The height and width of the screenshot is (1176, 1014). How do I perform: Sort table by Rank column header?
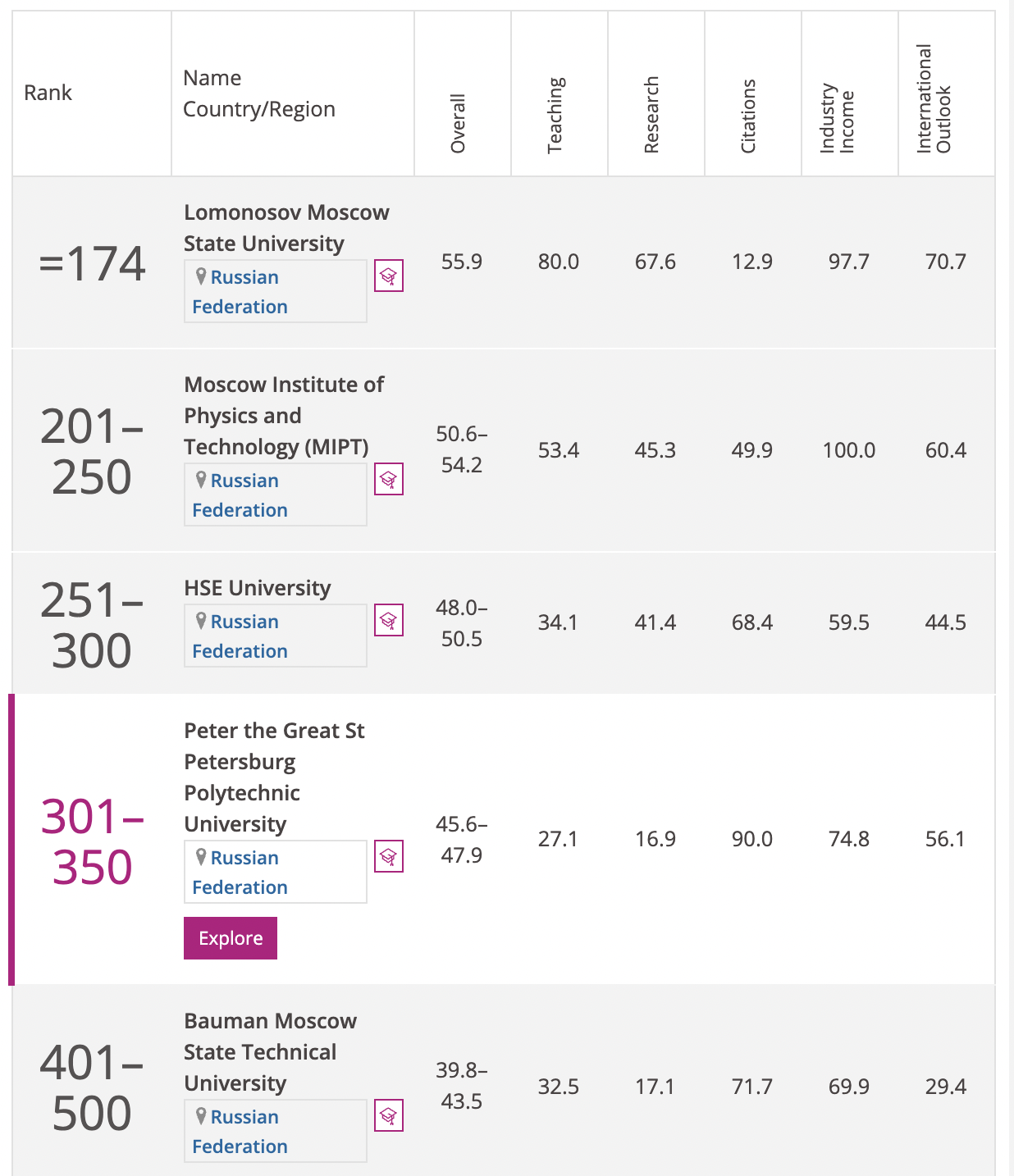[48, 93]
